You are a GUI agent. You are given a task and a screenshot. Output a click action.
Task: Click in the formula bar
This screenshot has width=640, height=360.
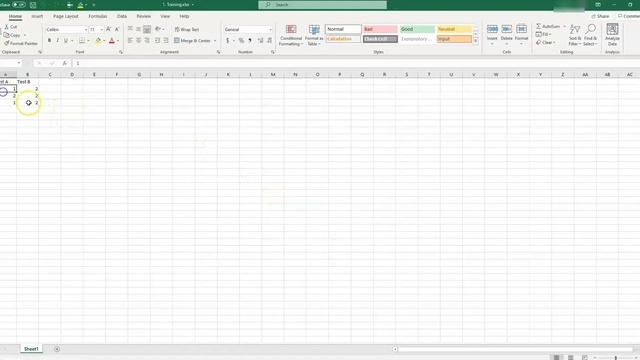point(355,63)
